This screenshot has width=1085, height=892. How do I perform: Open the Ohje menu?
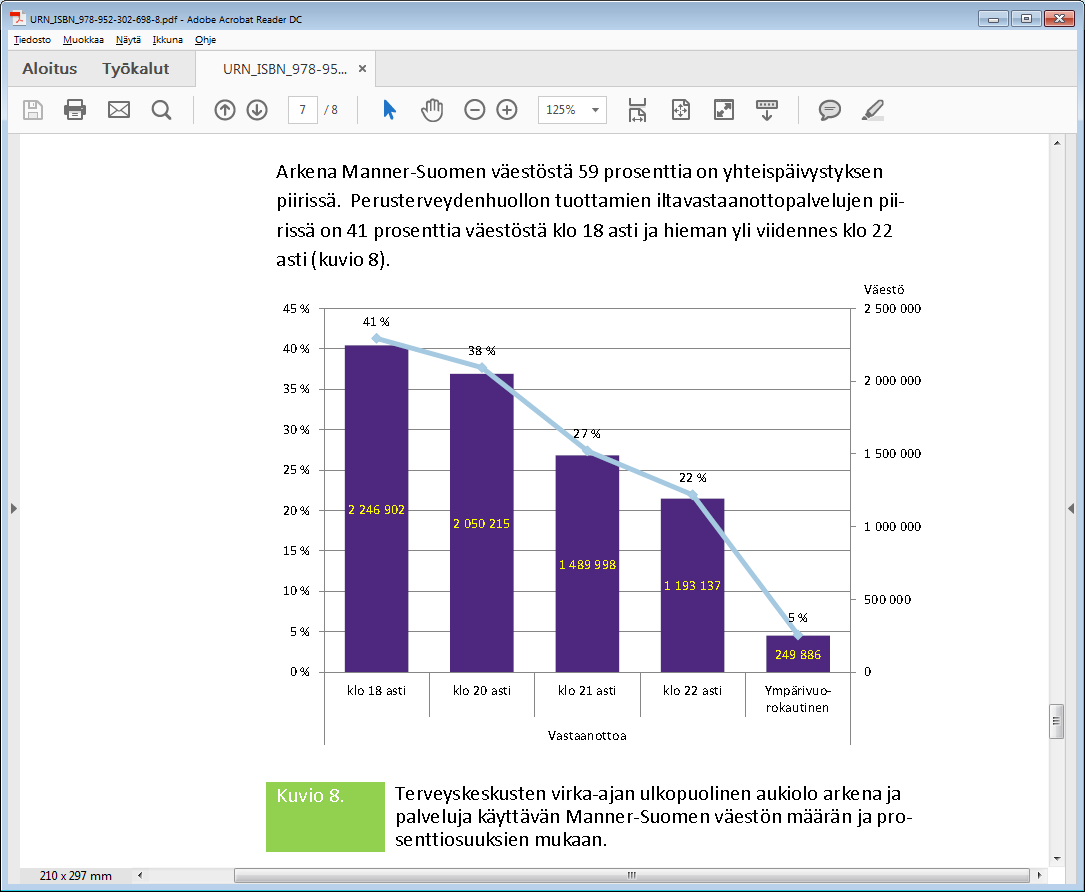[x=206, y=40]
